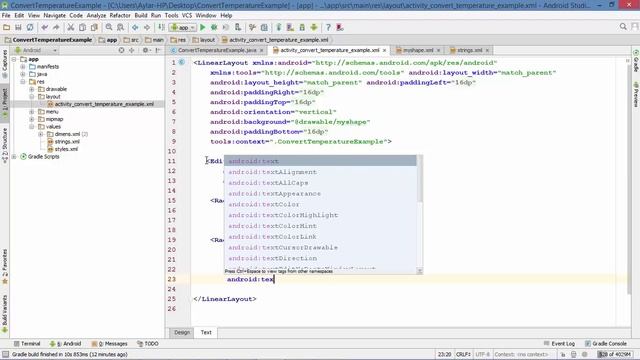This screenshot has width=640, height=360.
Task: Select android:textColor suggestion
Action: [320, 204]
